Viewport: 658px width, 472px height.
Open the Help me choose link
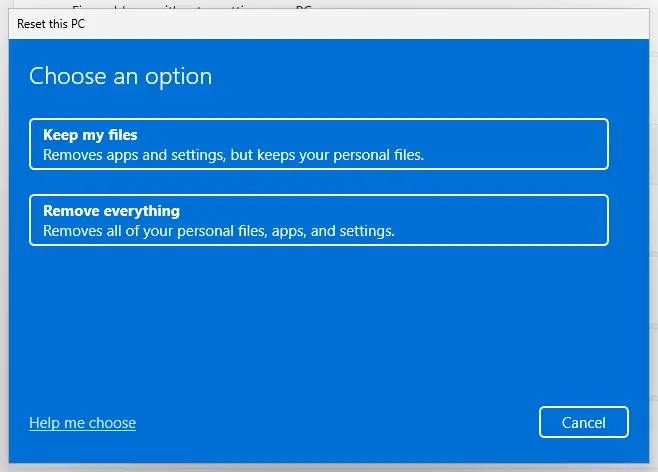pyautogui.click(x=82, y=422)
